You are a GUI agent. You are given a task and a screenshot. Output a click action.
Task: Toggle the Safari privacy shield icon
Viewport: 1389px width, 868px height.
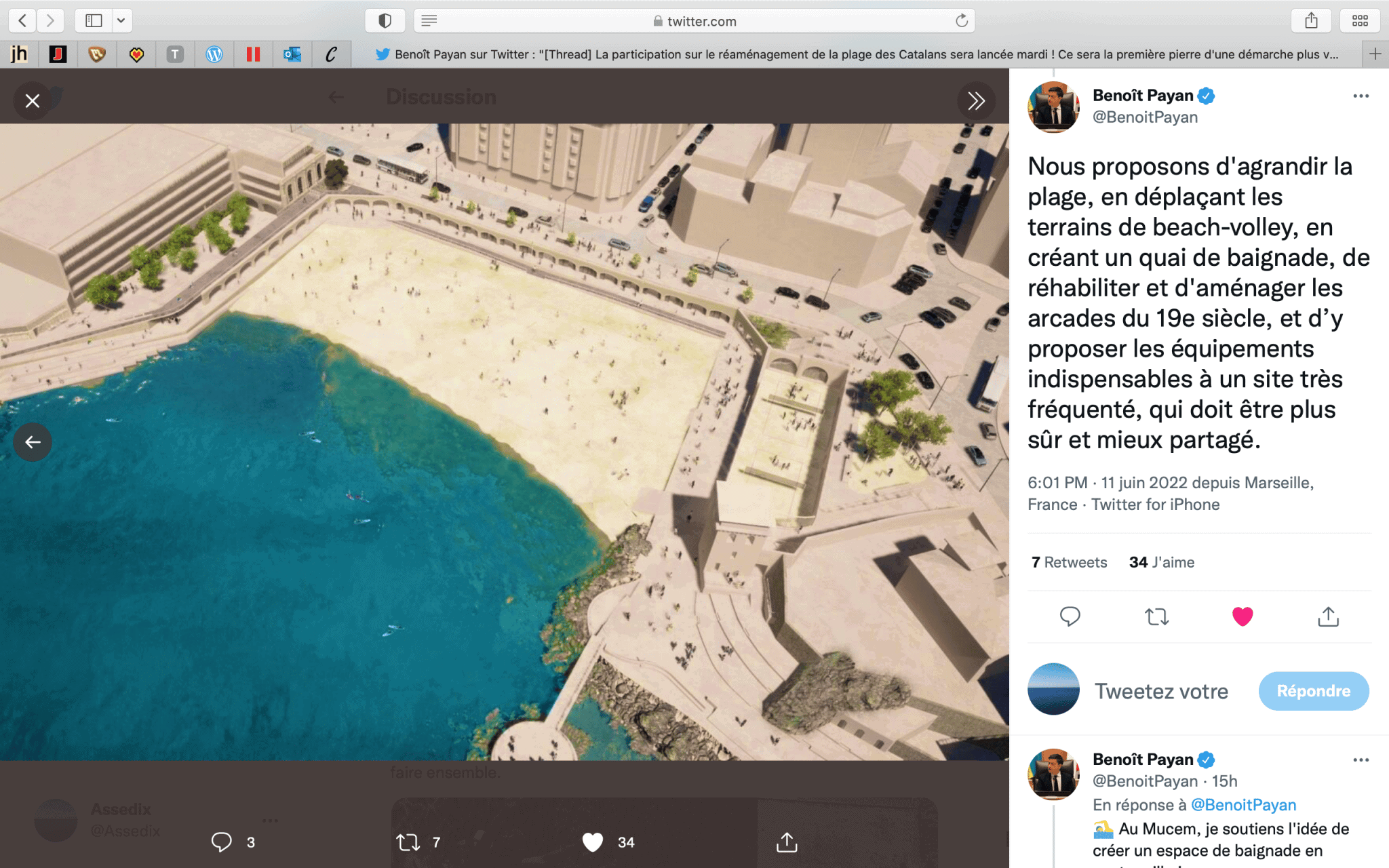click(385, 20)
